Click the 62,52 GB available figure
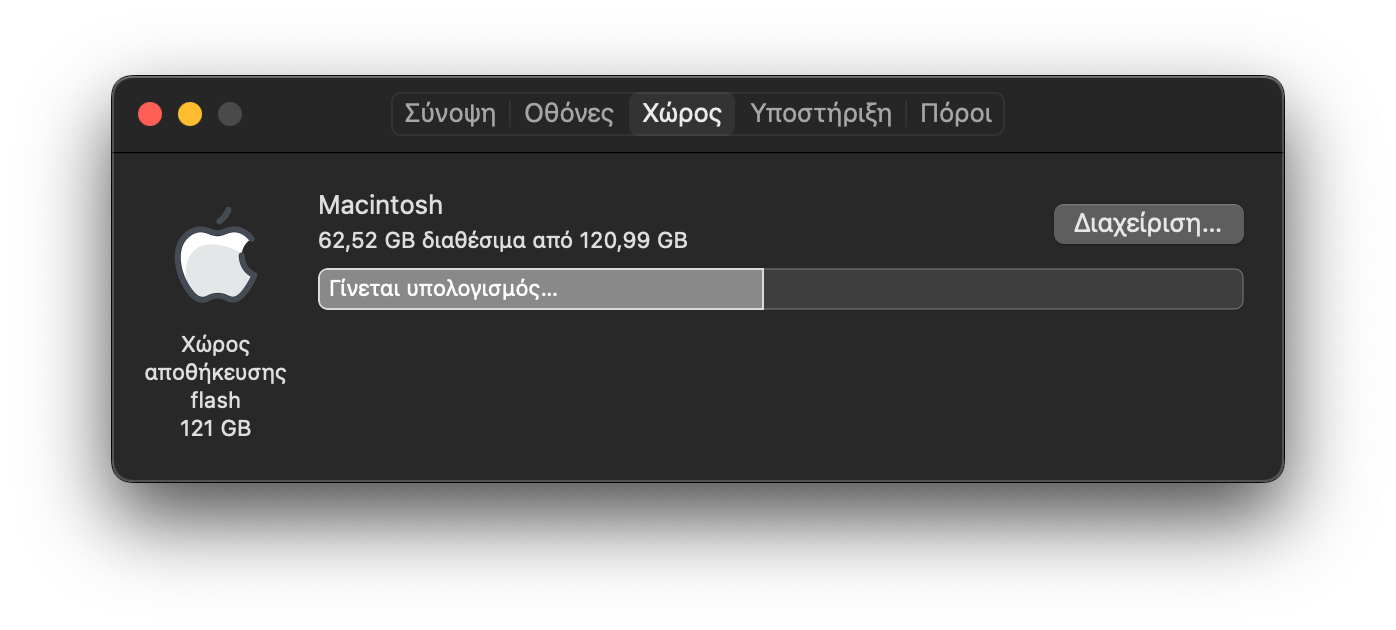 367,241
